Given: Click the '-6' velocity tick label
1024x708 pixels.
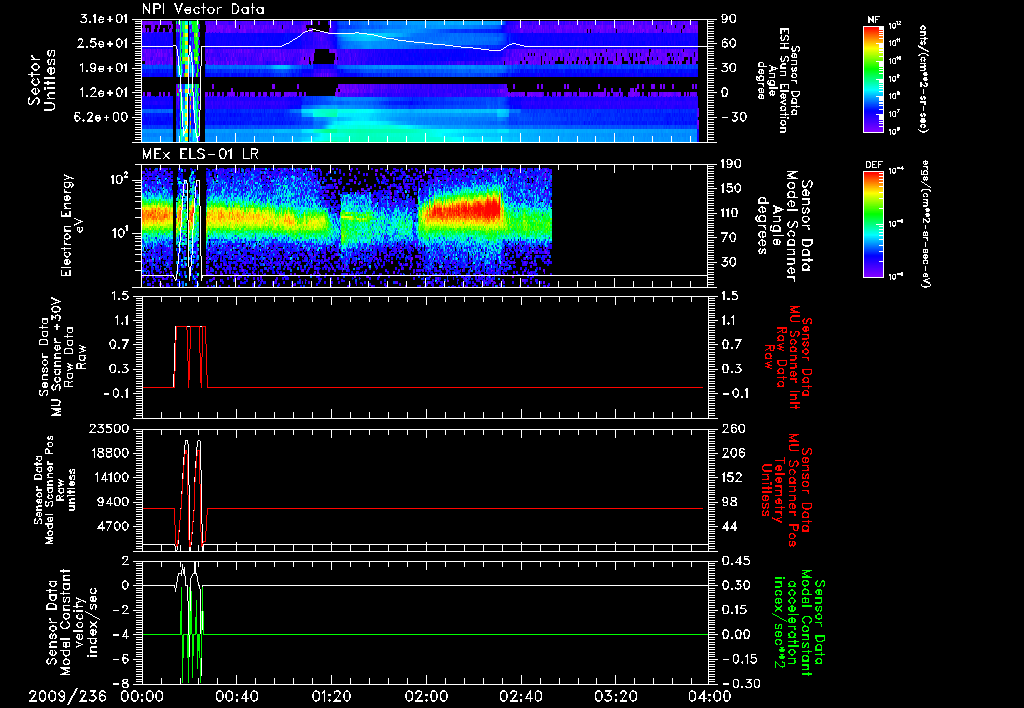Looking at the screenshot, I should 121,659.
